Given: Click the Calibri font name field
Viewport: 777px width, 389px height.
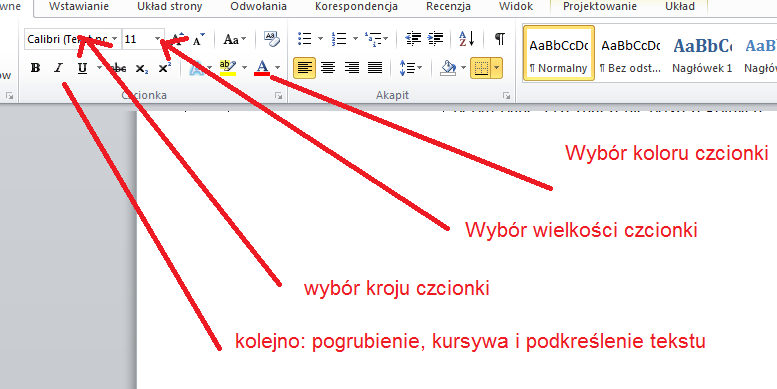Looking at the screenshot, I should tap(67, 39).
